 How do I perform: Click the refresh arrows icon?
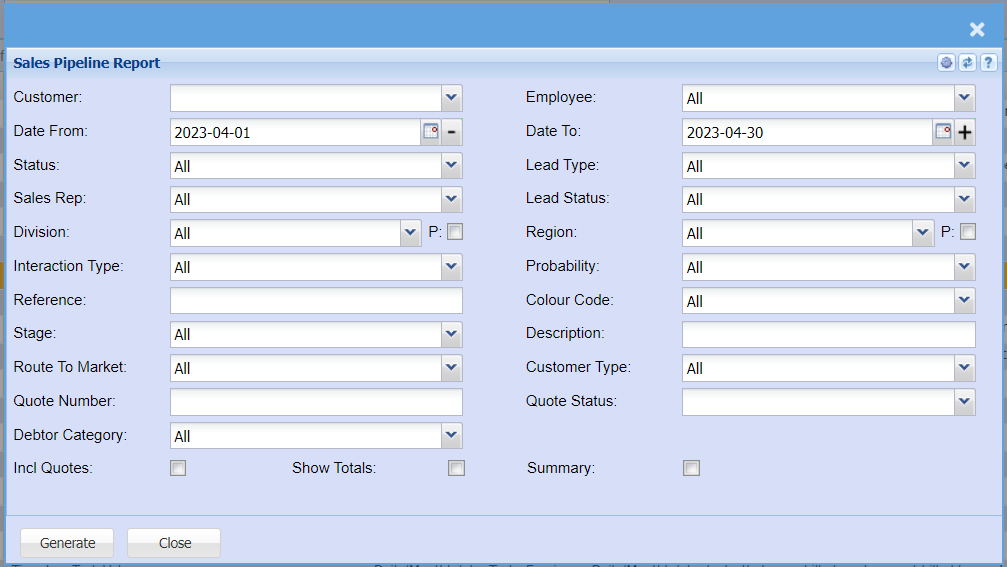[x=967, y=63]
